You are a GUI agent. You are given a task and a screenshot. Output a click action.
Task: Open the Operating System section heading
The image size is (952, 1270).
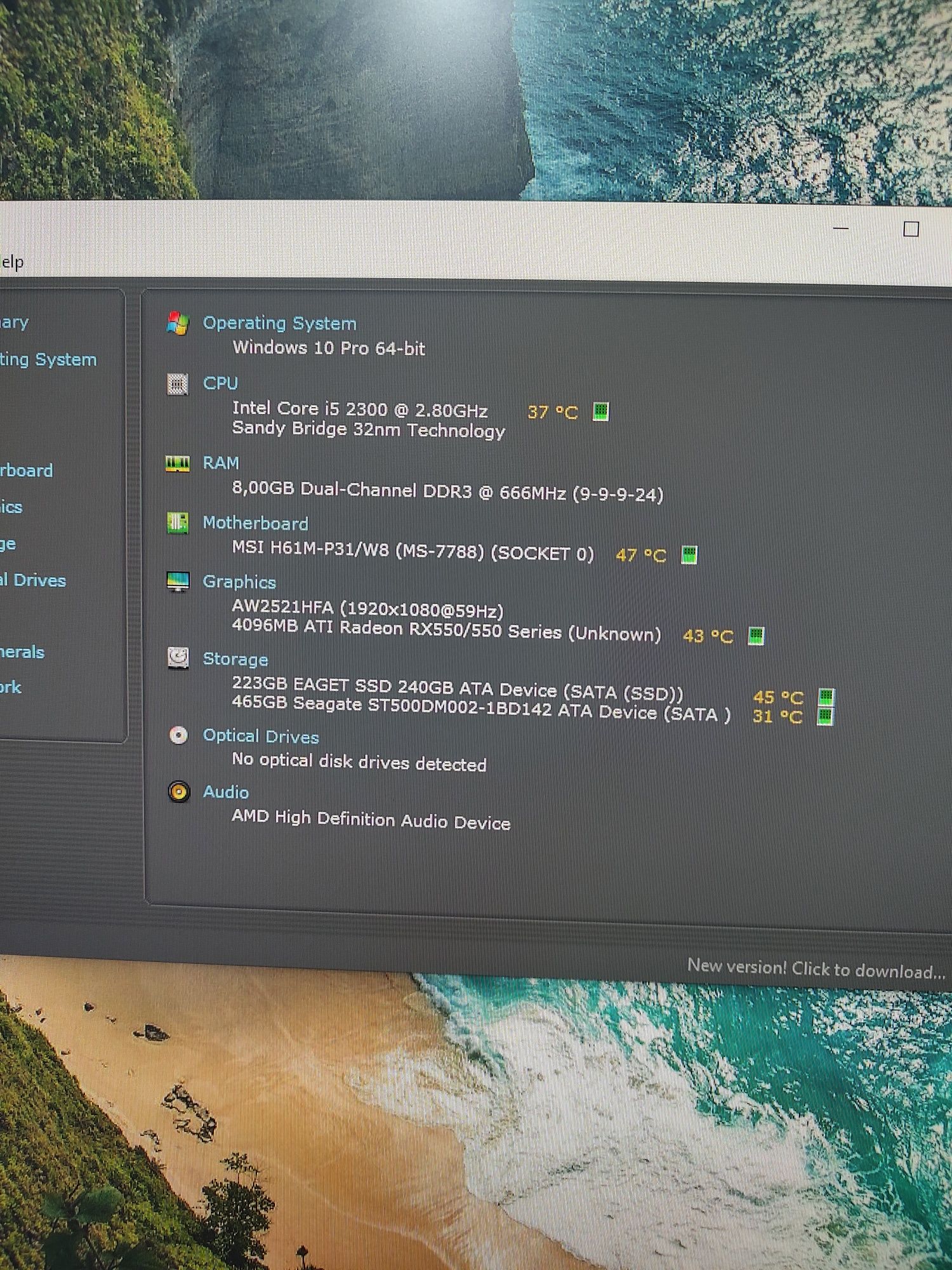pyautogui.click(x=279, y=323)
